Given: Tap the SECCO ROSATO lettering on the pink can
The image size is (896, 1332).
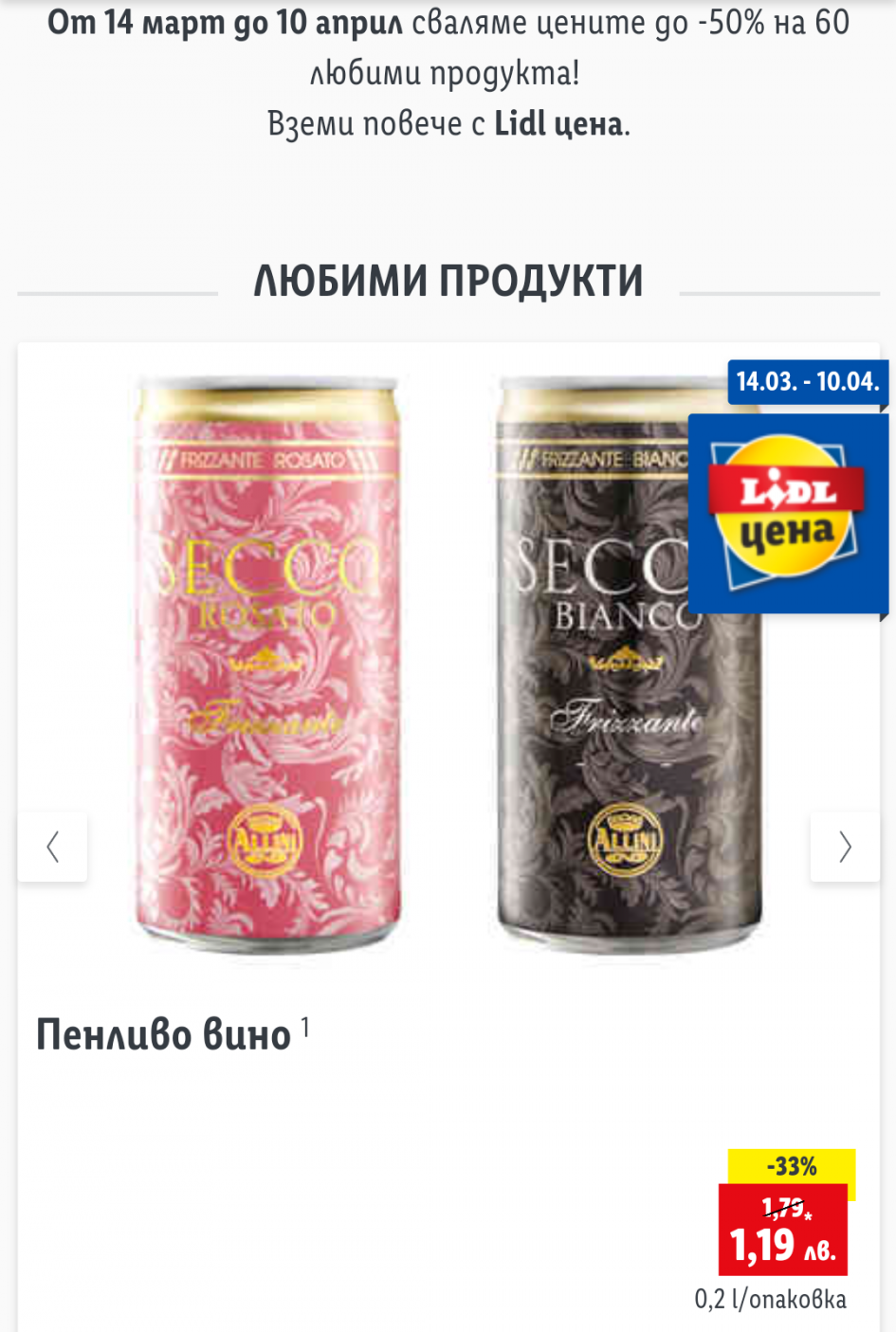Looking at the screenshot, I should pyautogui.click(x=266, y=585).
